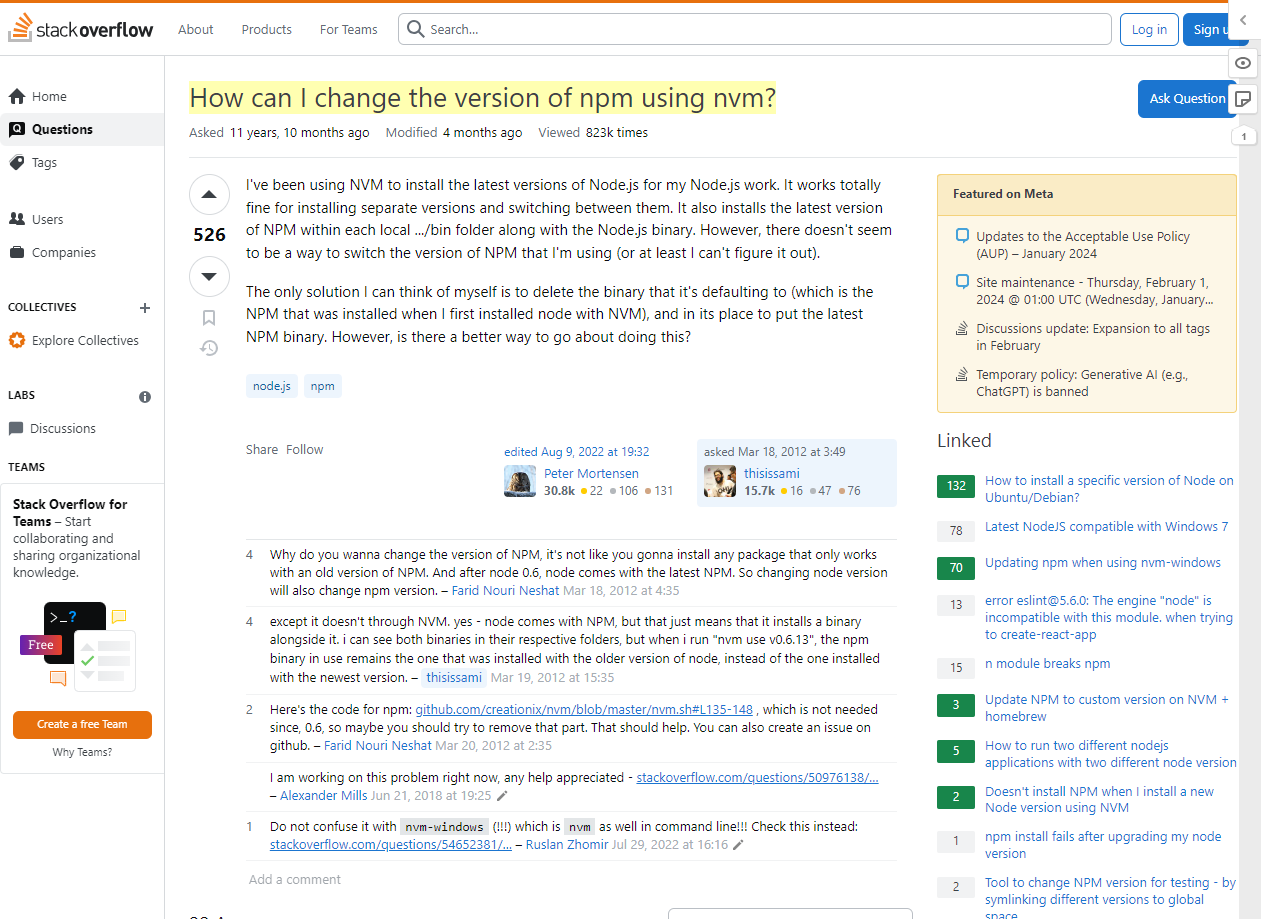Open the stackoverflow.com/questions/50976138 link

click(758, 777)
